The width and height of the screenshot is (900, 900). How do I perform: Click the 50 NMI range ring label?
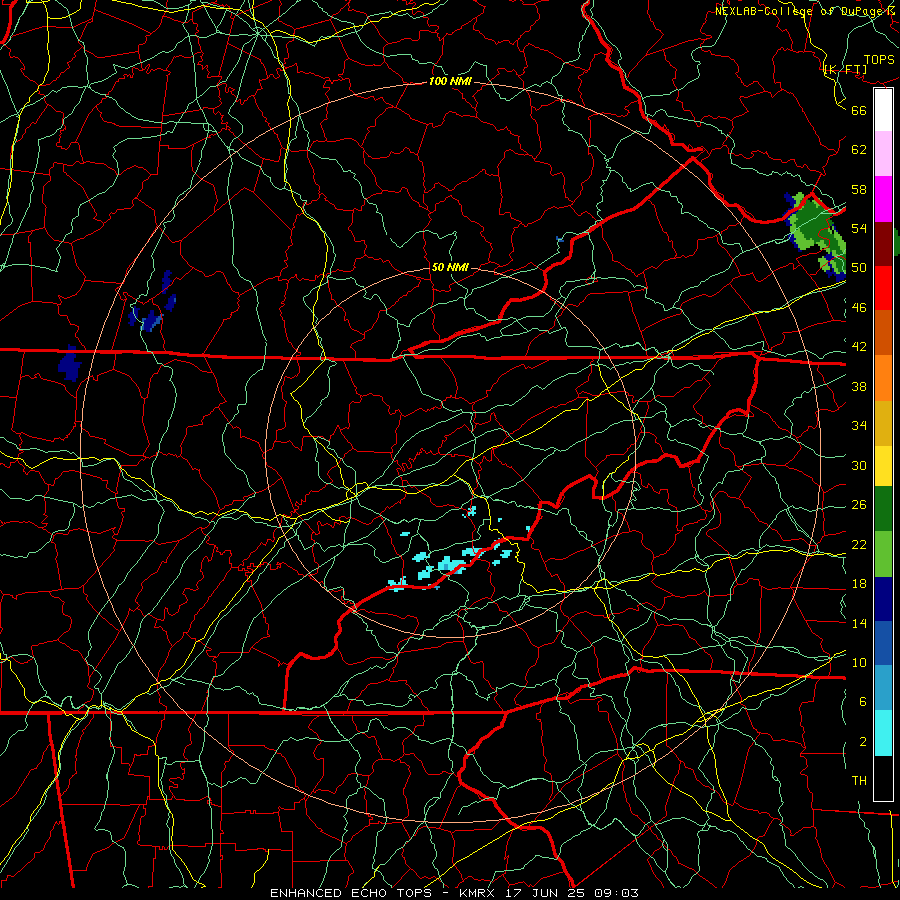tap(450, 267)
